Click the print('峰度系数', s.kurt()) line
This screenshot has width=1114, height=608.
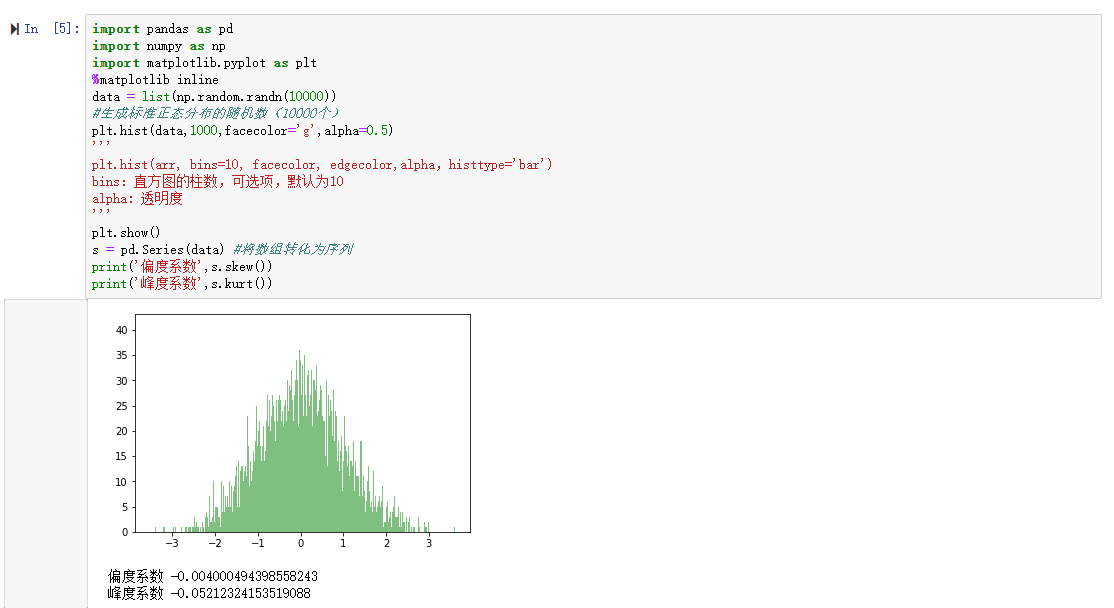click(x=182, y=284)
